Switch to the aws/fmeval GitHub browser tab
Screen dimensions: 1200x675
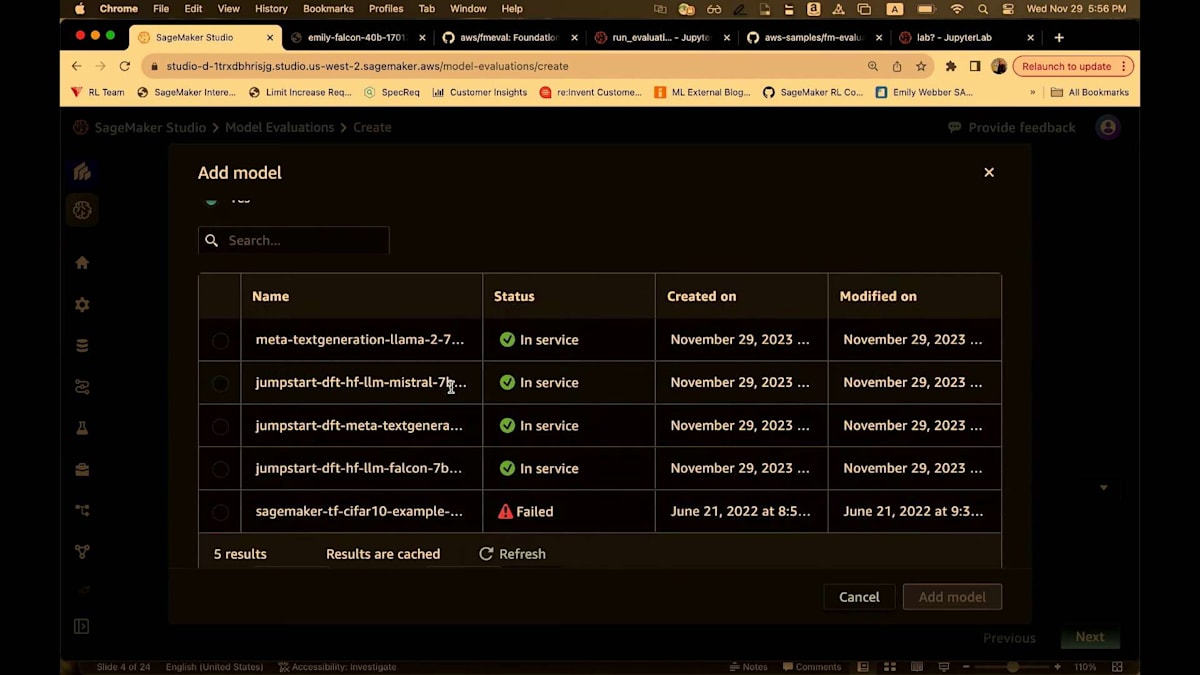(510, 37)
